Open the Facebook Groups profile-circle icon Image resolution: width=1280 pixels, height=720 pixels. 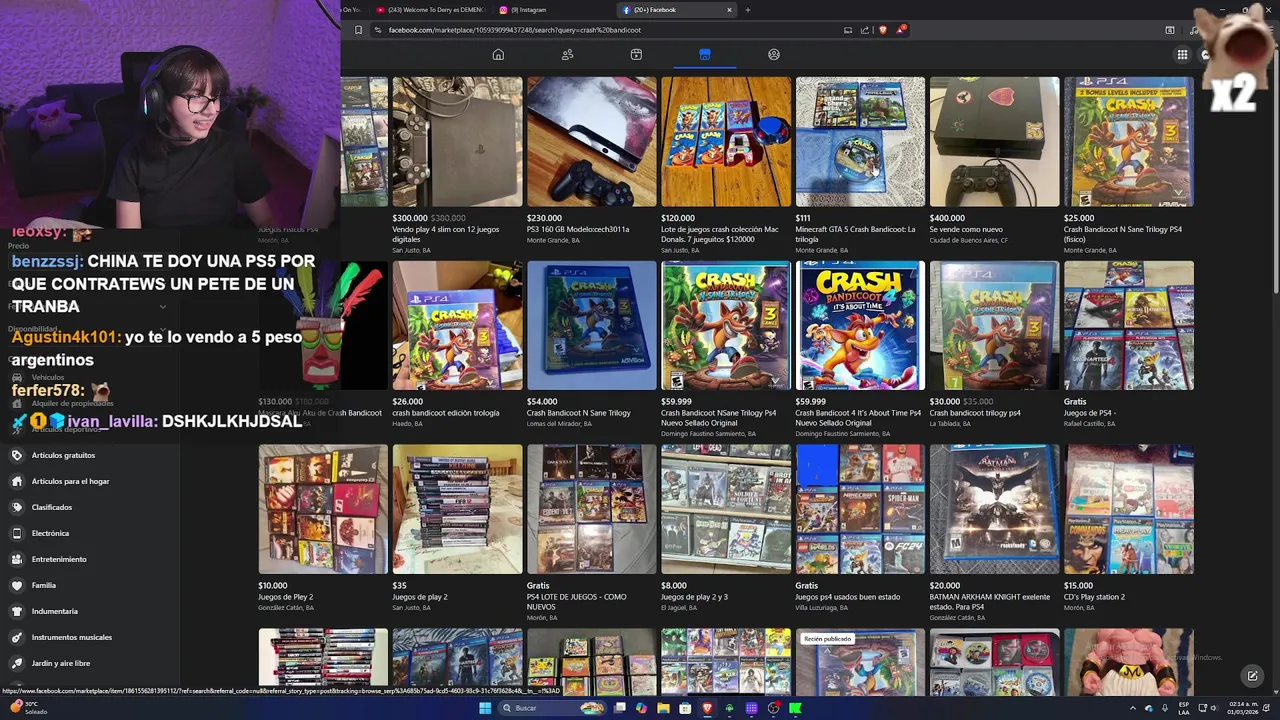(x=773, y=54)
